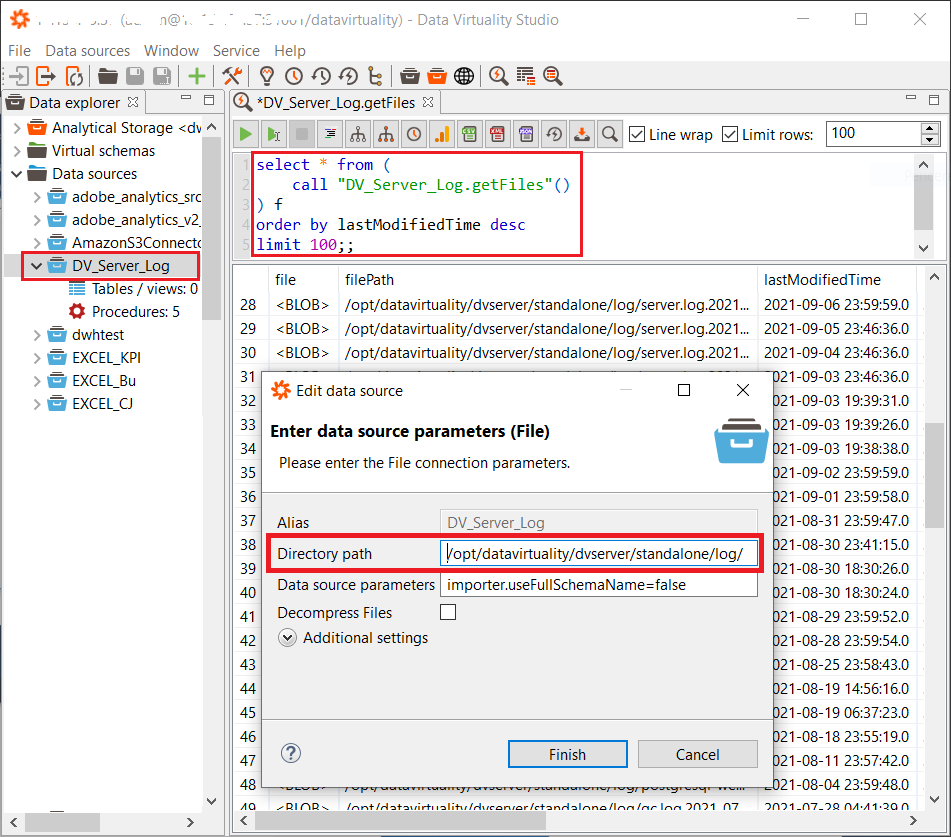Viewport: 951px width, 837px height.
Task: Toggle the Line wrap checkbox
Action: [637, 134]
